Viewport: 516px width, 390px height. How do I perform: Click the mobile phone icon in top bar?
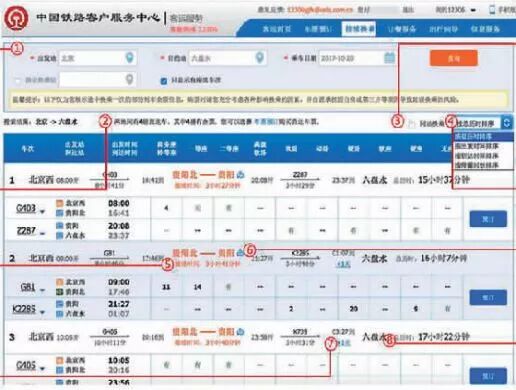[492, 10]
